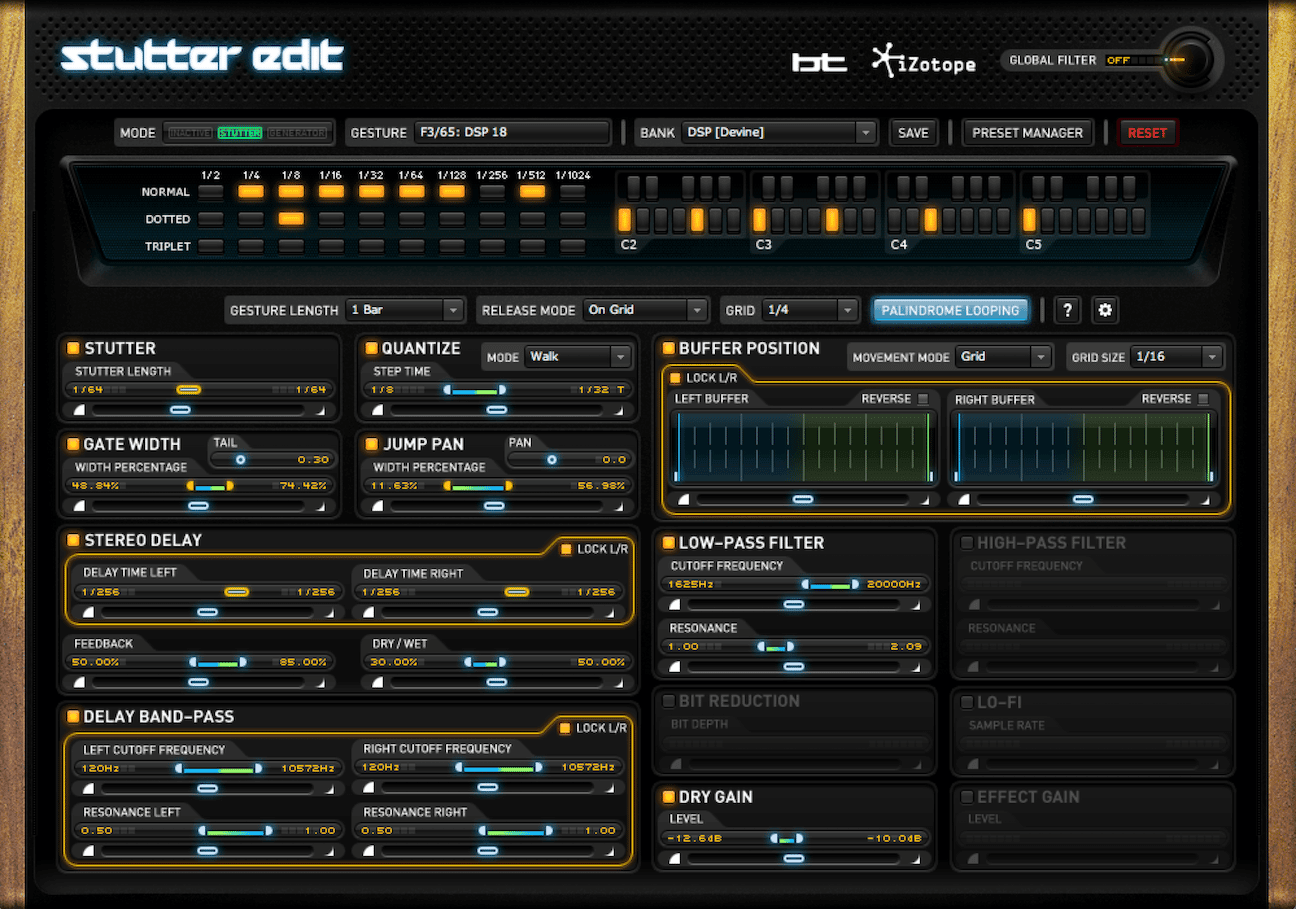Image resolution: width=1296 pixels, height=909 pixels.
Task: Enable the Lo-Fi module
Action: tap(967, 702)
